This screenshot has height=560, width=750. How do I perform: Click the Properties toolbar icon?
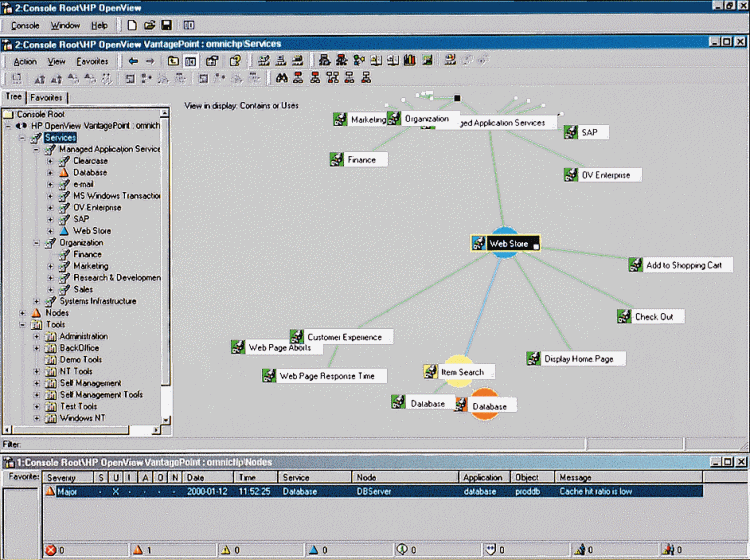(x=212, y=61)
